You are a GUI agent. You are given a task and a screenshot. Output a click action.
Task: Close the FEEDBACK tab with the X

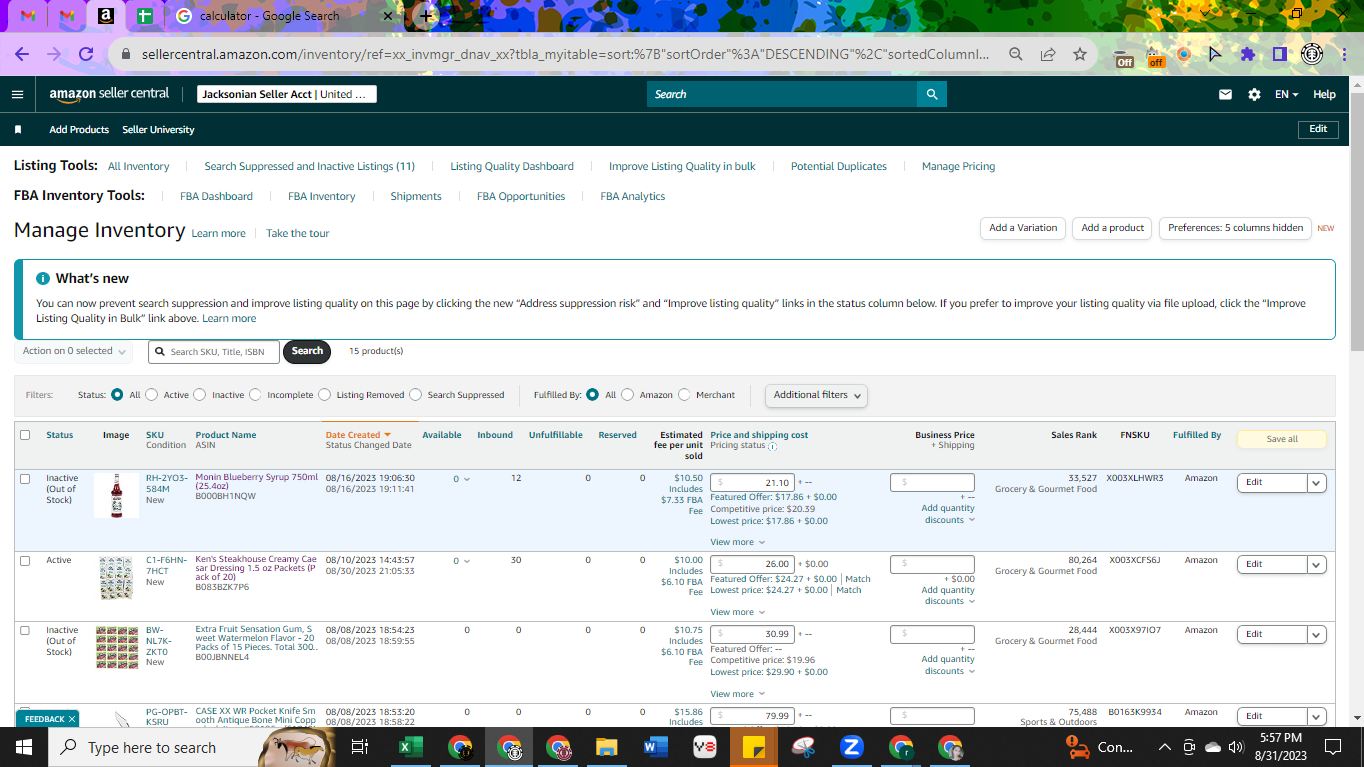pos(73,719)
